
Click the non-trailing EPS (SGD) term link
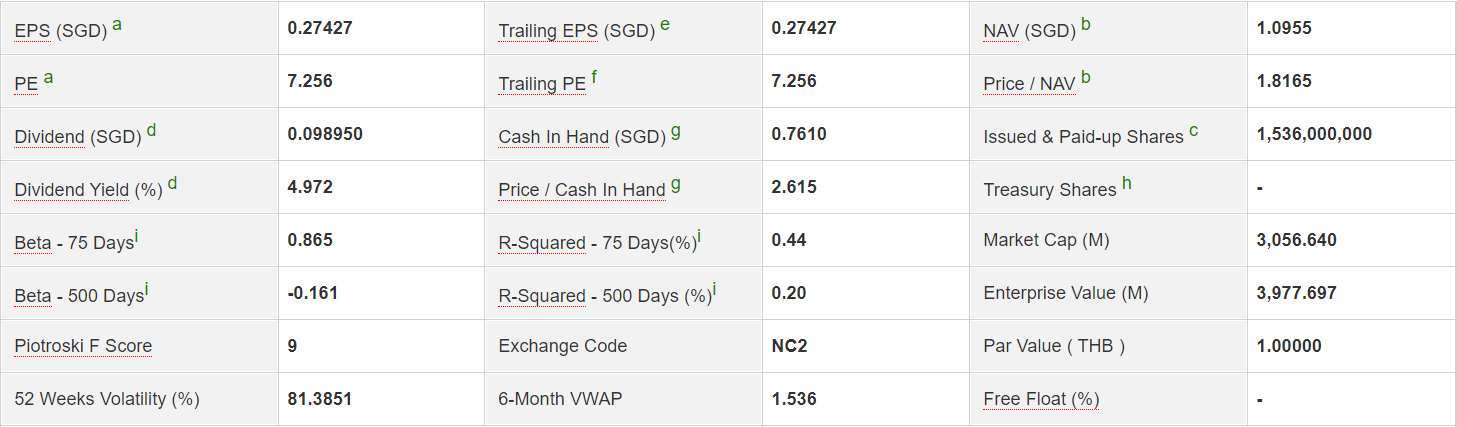click(x=32, y=31)
